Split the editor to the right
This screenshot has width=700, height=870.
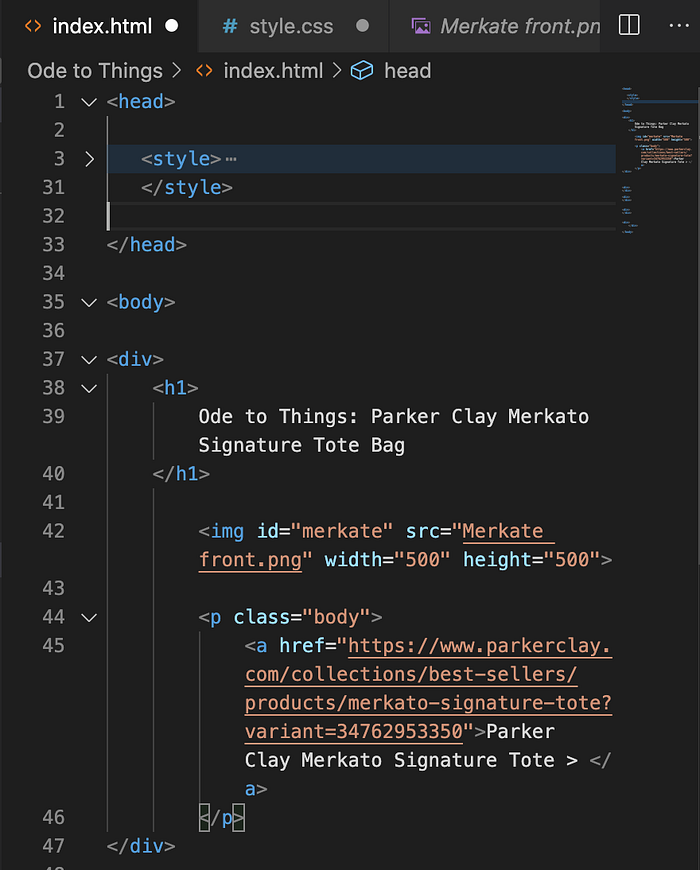[629, 26]
